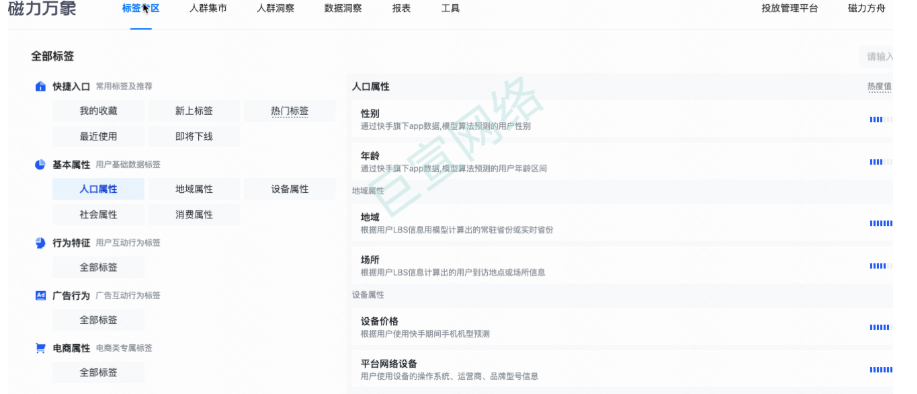
Task: Open the 设备价格 tag row
Action: pyautogui.click(x=622, y=327)
